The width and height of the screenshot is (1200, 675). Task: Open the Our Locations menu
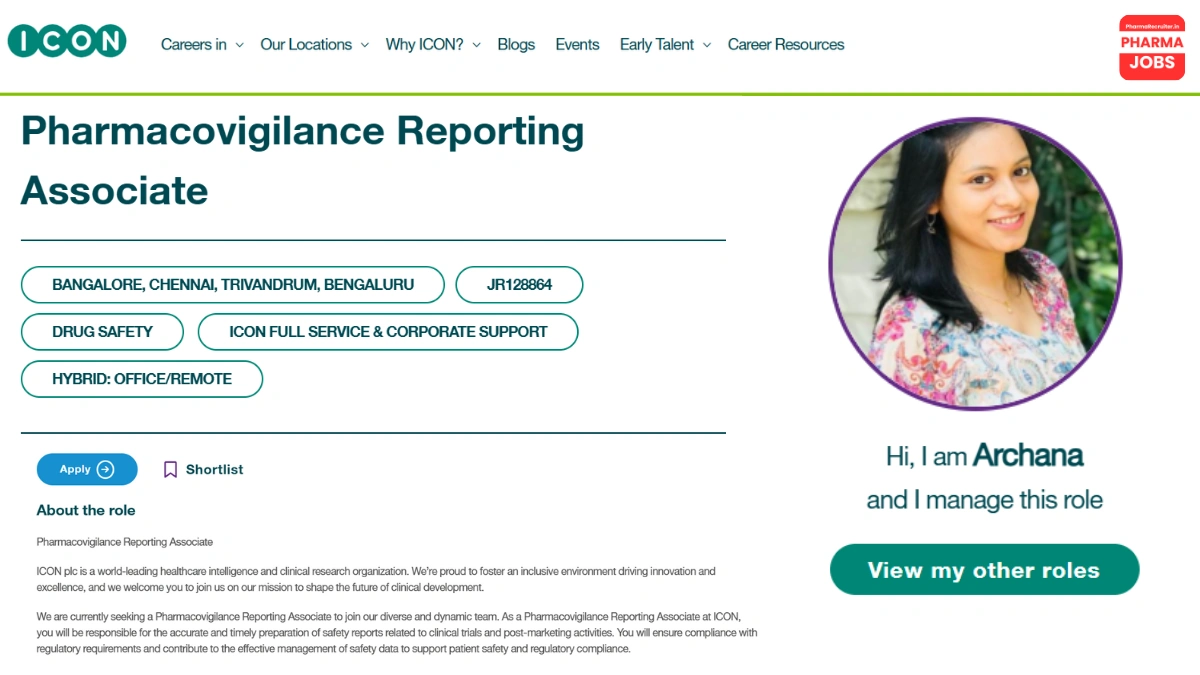(306, 44)
